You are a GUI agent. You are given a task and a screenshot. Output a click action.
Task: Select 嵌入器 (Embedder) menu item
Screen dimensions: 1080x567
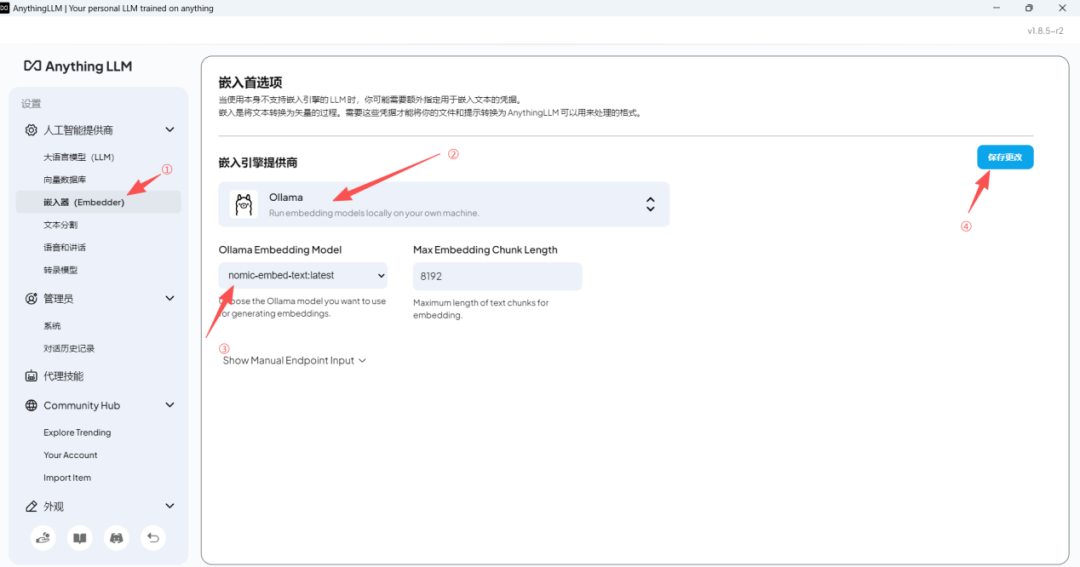tap(98, 202)
